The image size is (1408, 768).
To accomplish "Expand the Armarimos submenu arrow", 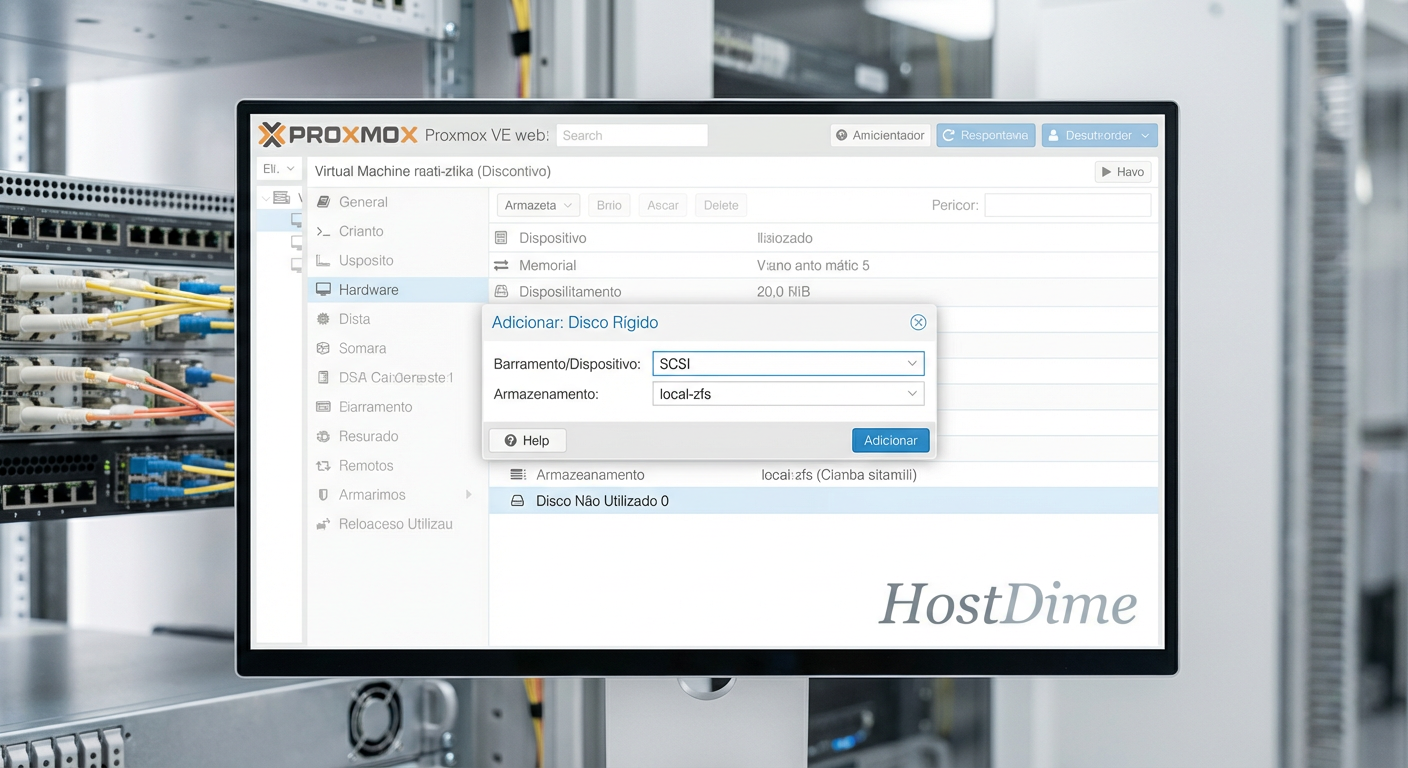I will tap(468, 495).
